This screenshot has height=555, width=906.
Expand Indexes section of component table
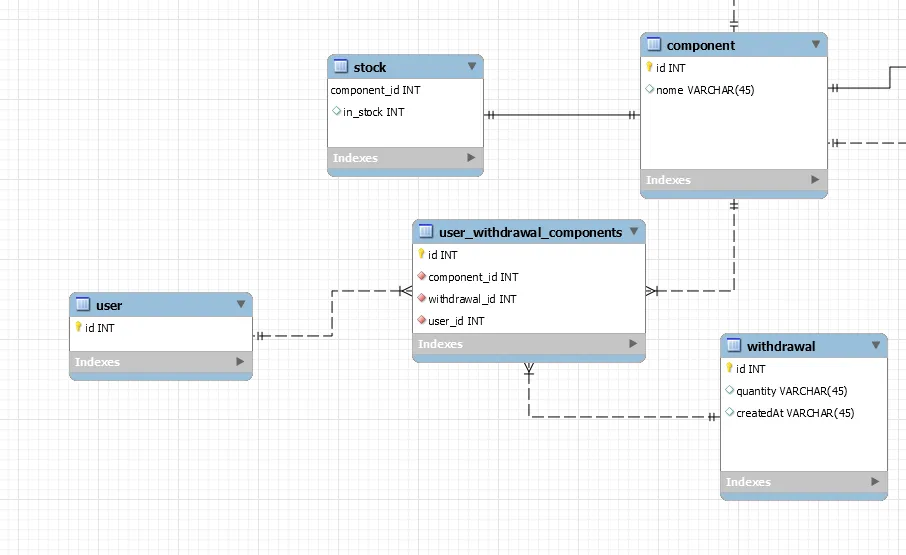(x=815, y=180)
